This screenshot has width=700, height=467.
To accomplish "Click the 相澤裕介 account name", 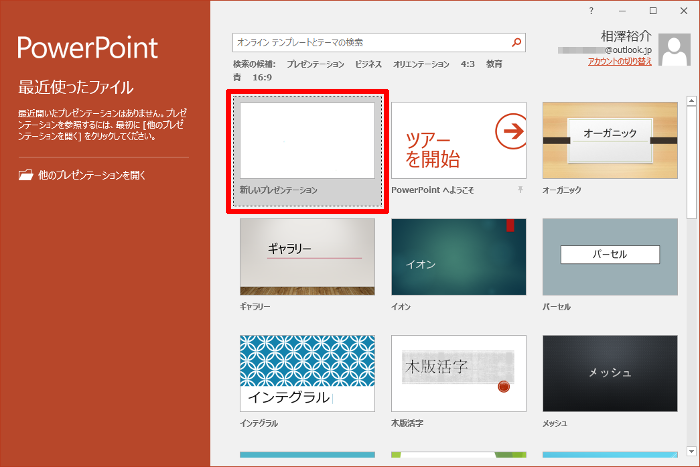I will click(x=625, y=37).
